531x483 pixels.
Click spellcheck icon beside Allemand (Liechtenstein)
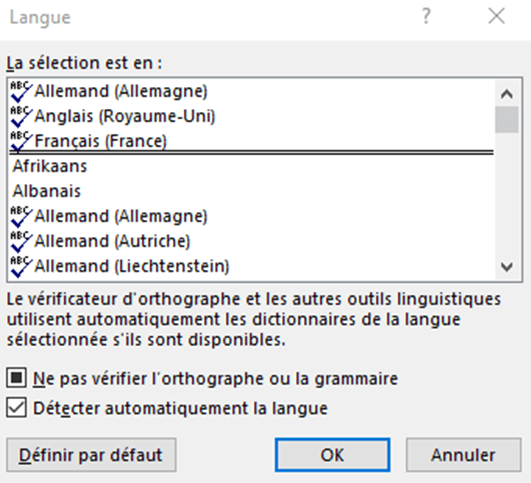(x=21, y=266)
